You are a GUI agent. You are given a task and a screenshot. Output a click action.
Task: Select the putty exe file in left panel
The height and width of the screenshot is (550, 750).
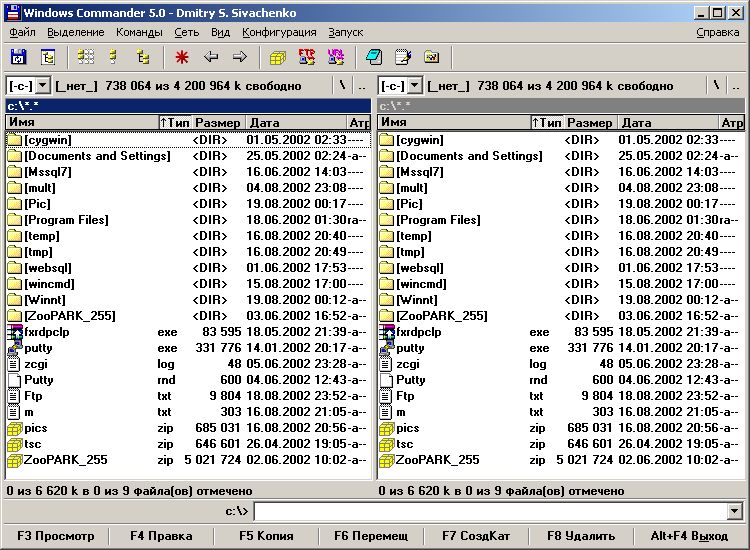pyautogui.click(x=39, y=348)
